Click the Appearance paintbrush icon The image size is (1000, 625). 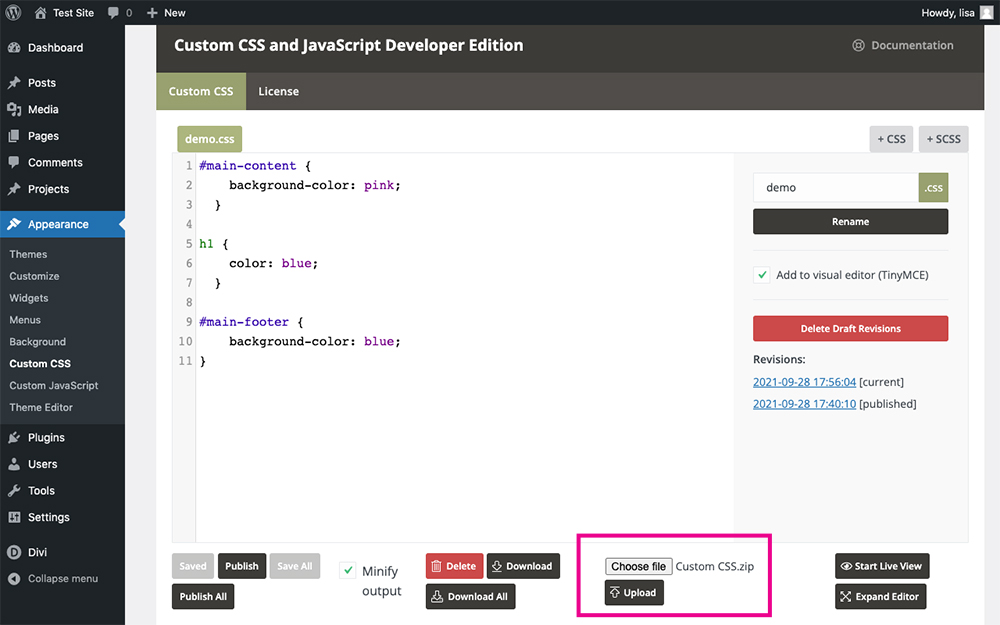tap(14, 224)
